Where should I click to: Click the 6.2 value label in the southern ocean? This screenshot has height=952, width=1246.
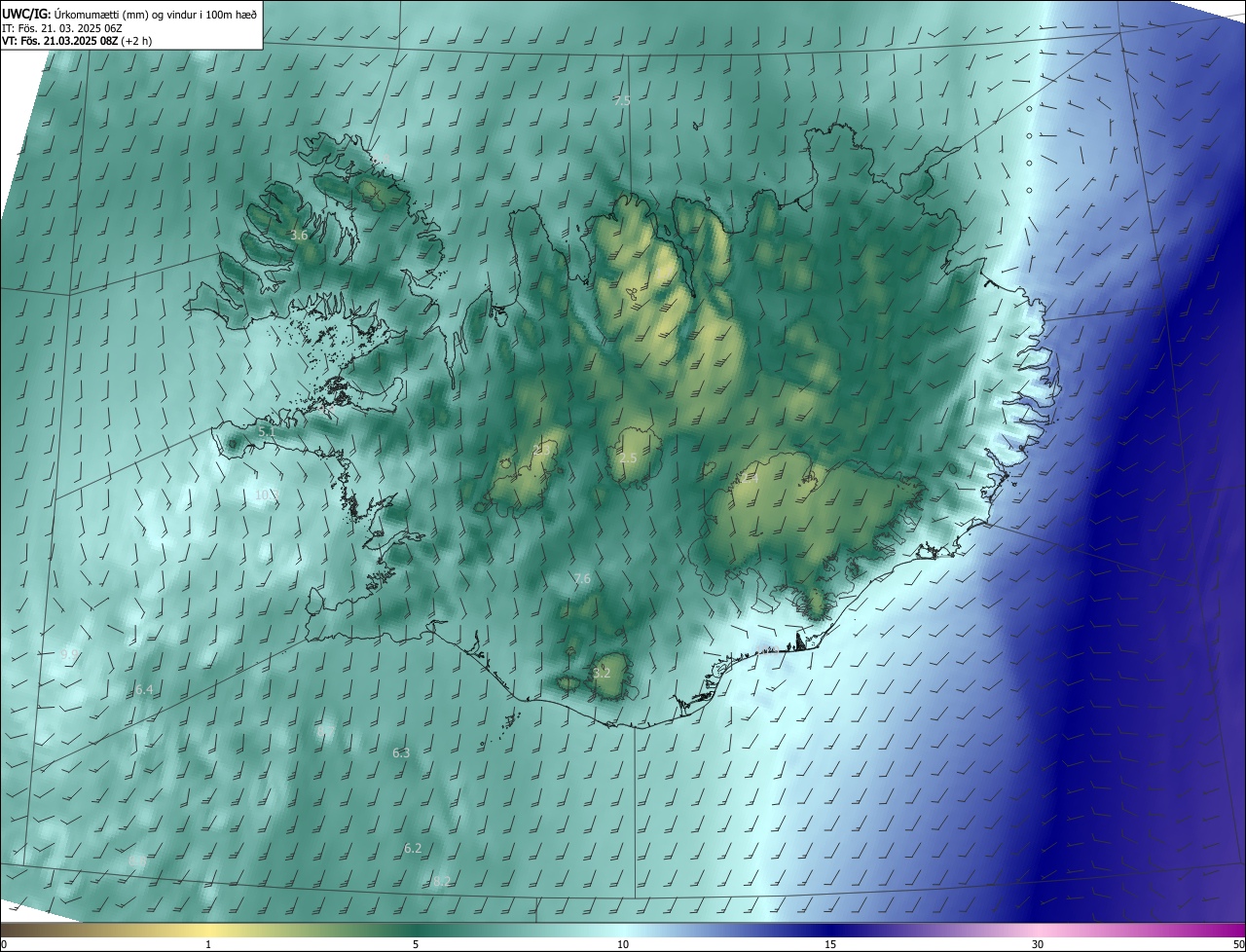click(x=413, y=849)
